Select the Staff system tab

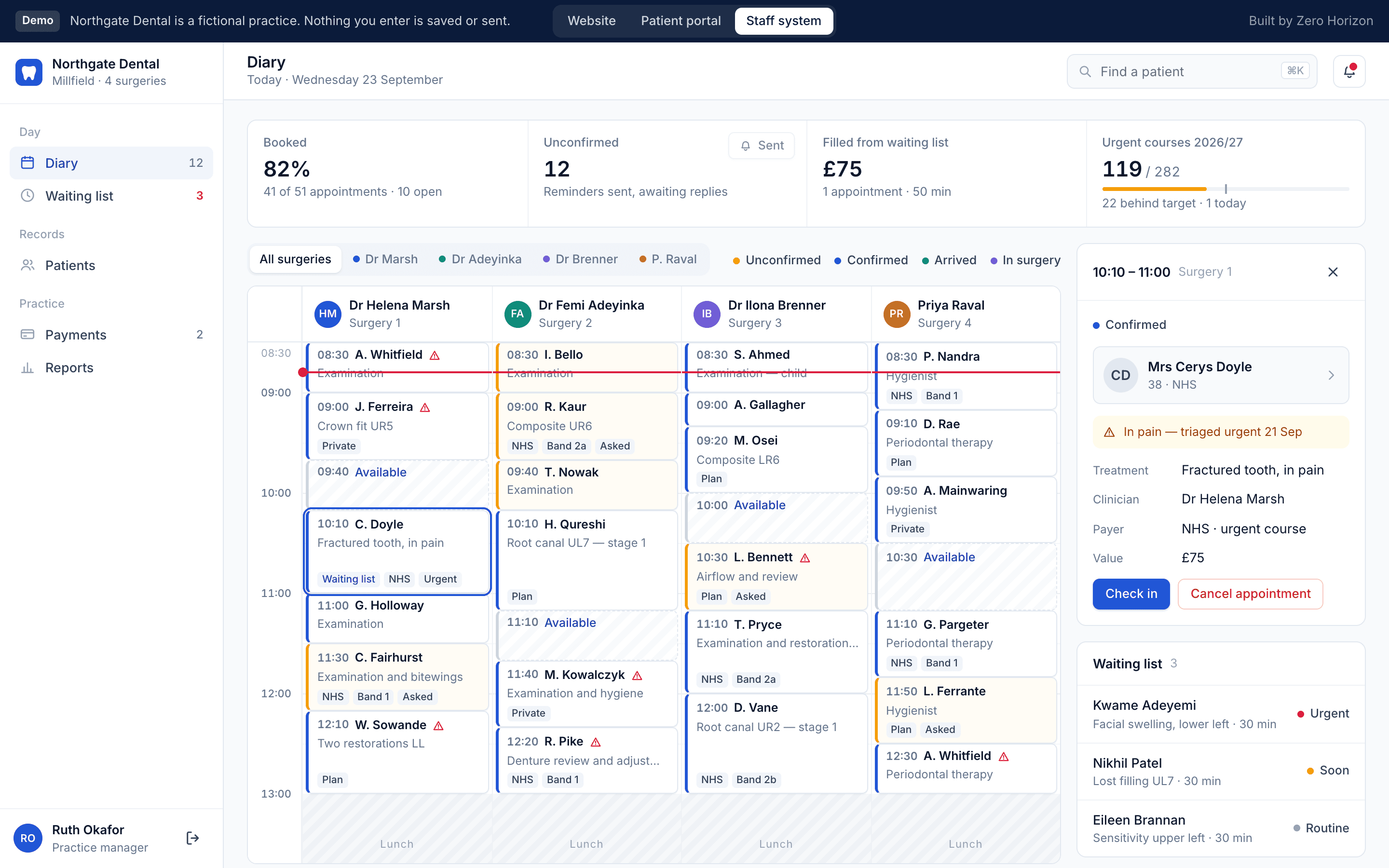tap(783, 21)
